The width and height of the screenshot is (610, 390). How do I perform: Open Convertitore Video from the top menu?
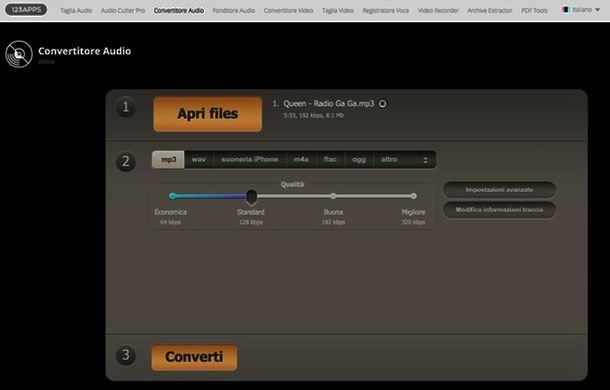[289, 11]
